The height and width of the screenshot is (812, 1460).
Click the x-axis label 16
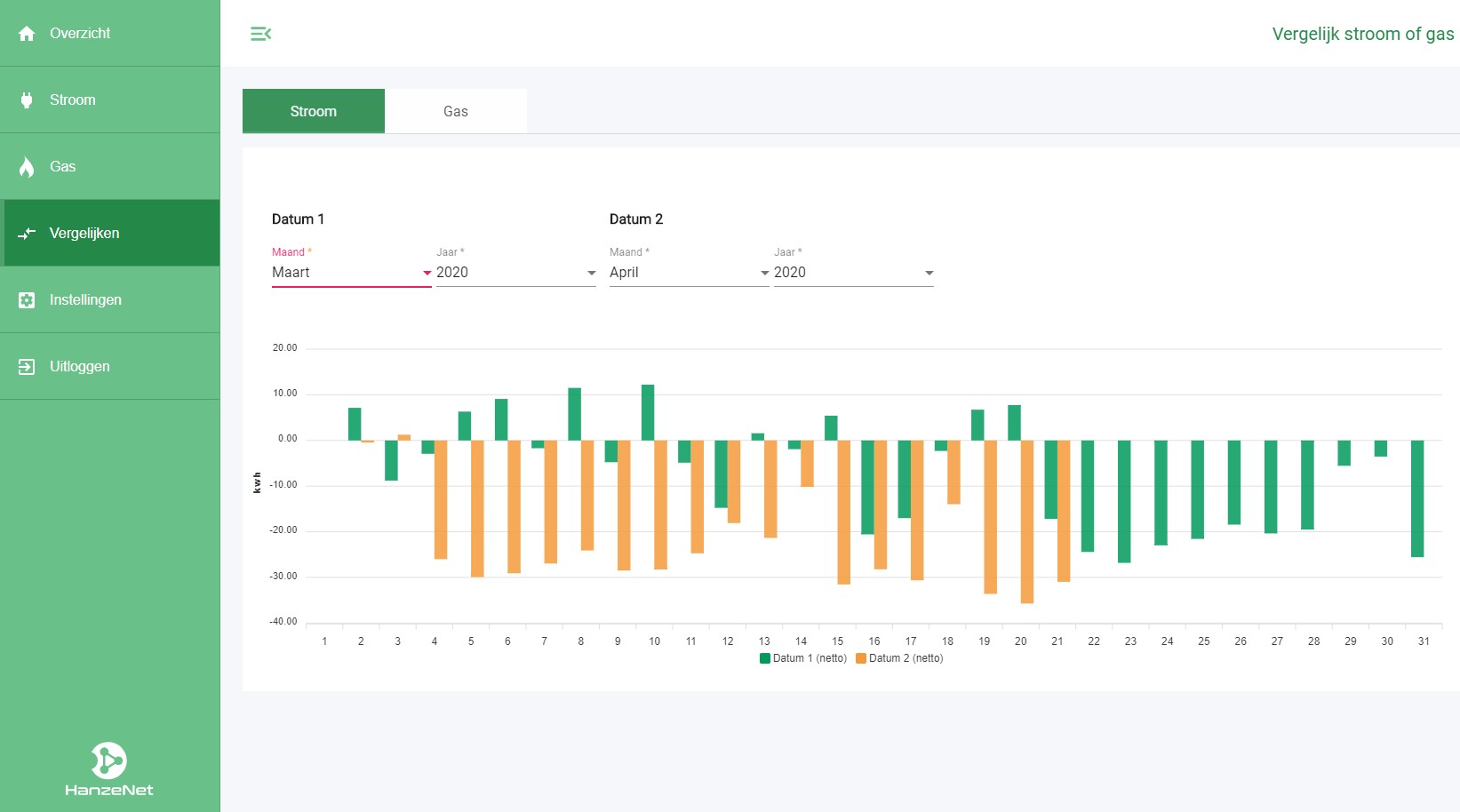pos(874,641)
